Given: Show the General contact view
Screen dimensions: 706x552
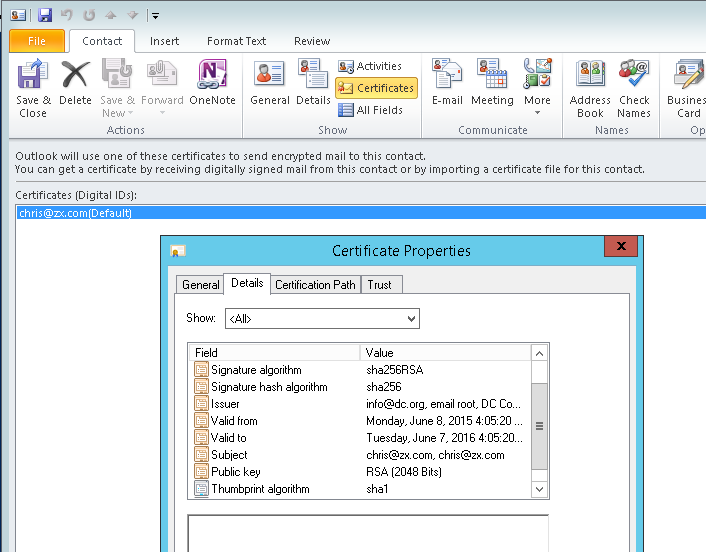Looking at the screenshot, I should [x=270, y=87].
